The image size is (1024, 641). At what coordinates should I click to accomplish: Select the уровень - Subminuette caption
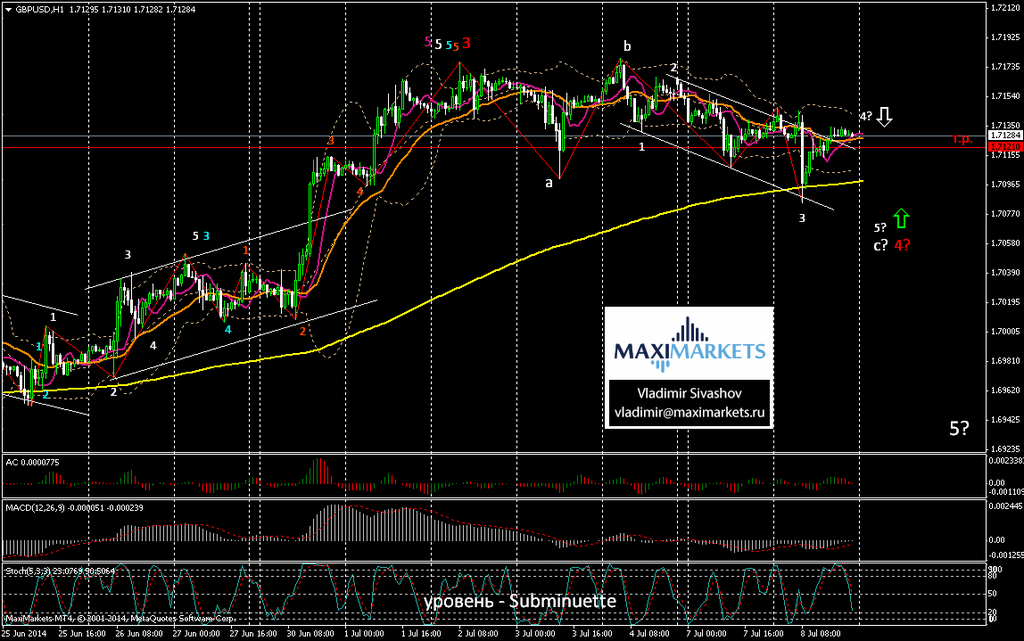click(520, 601)
